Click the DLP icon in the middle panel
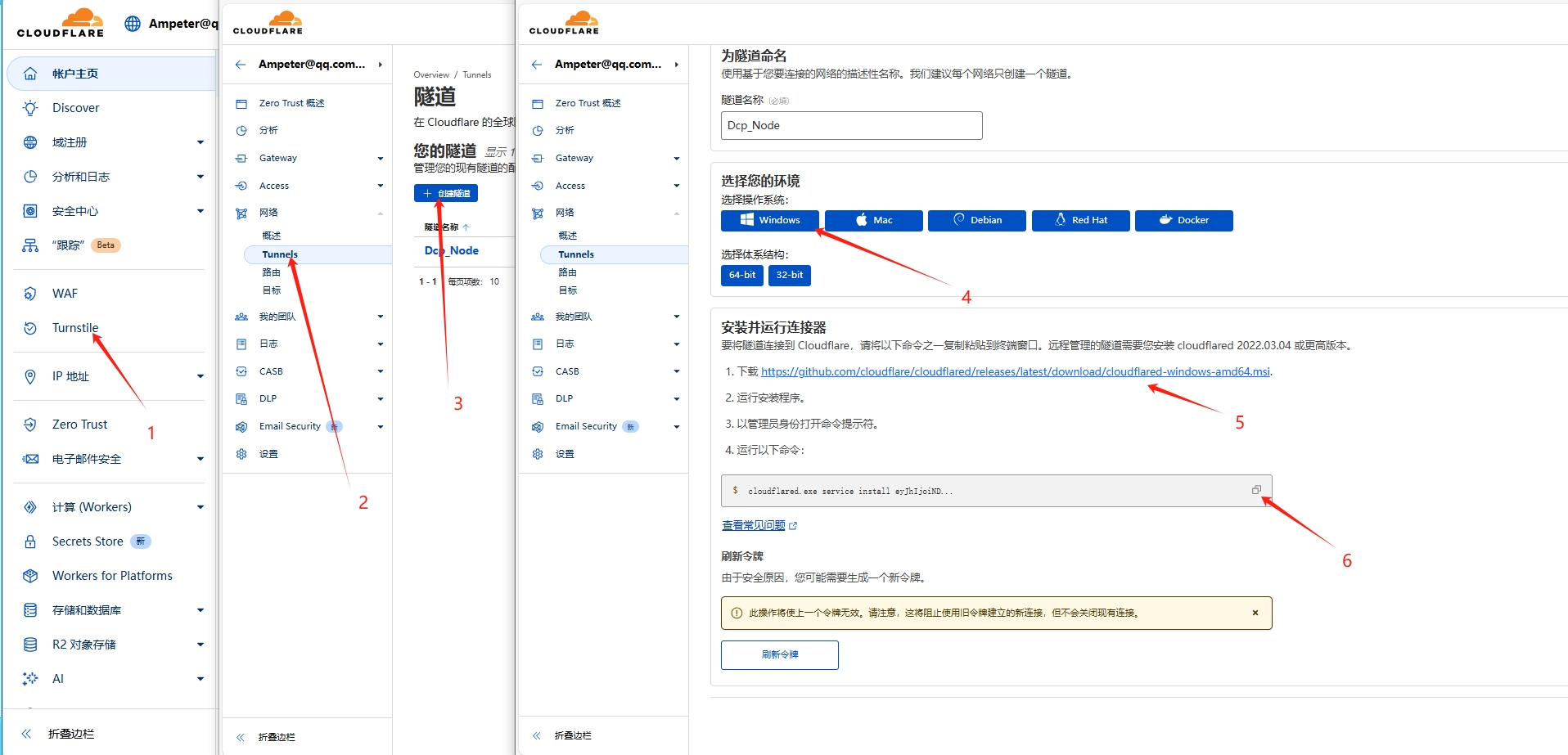 click(241, 399)
